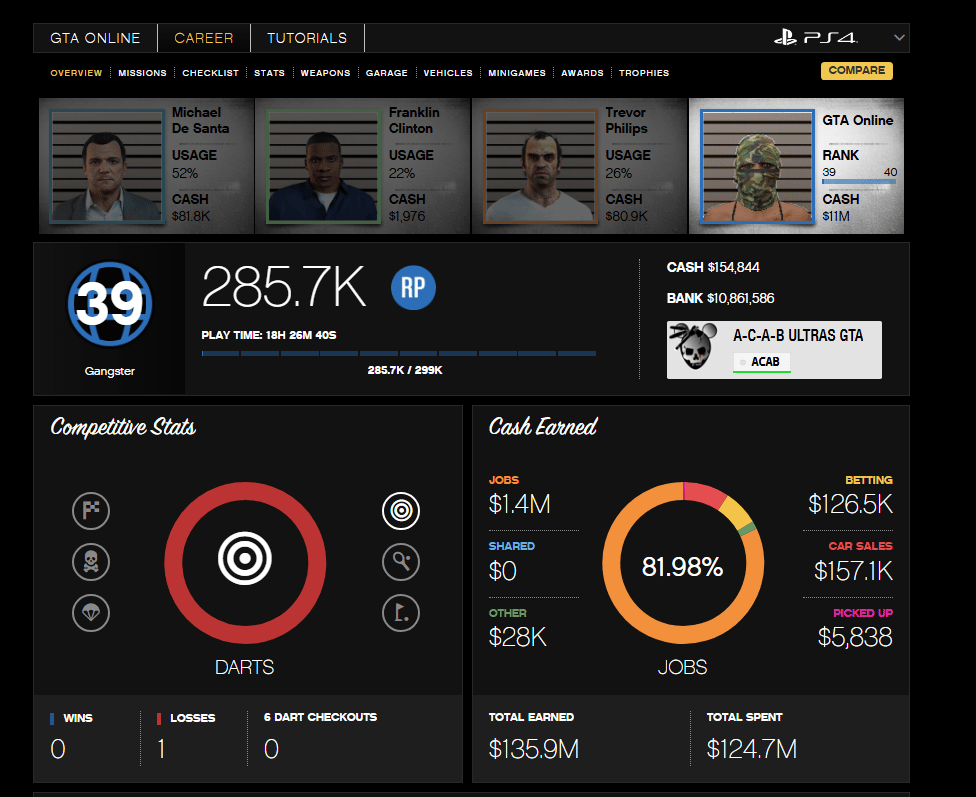Click the yellow COMPARE button

[x=856, y=70]
